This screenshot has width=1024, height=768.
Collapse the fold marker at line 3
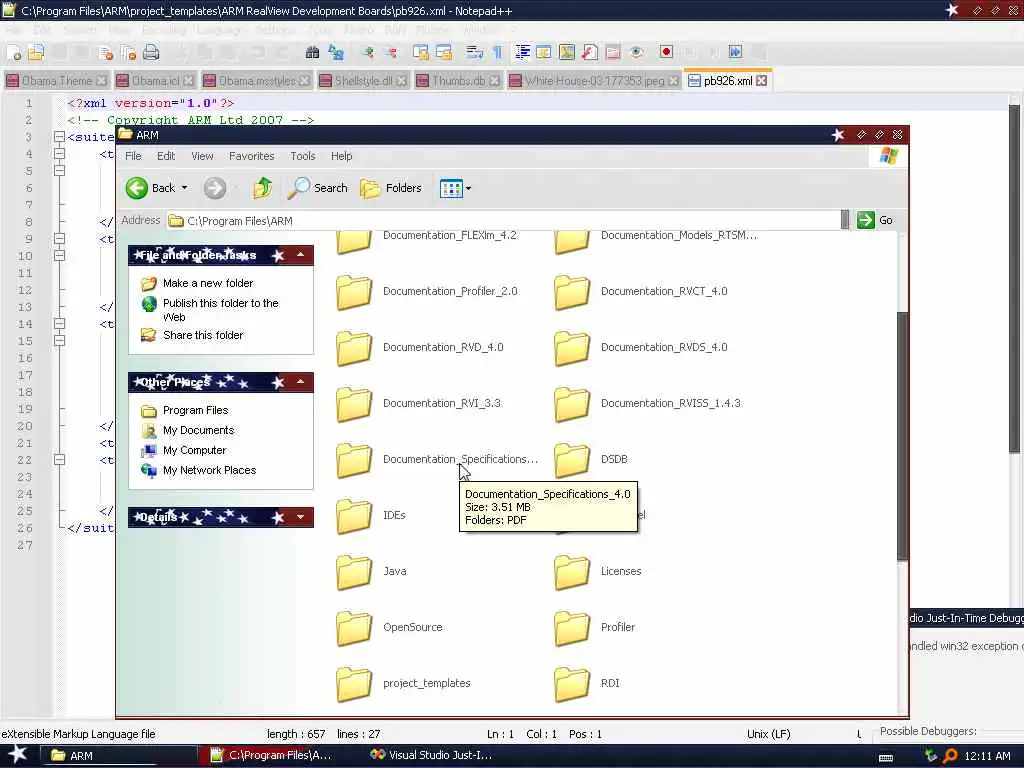pyautogui.click(x=59, y=136)
